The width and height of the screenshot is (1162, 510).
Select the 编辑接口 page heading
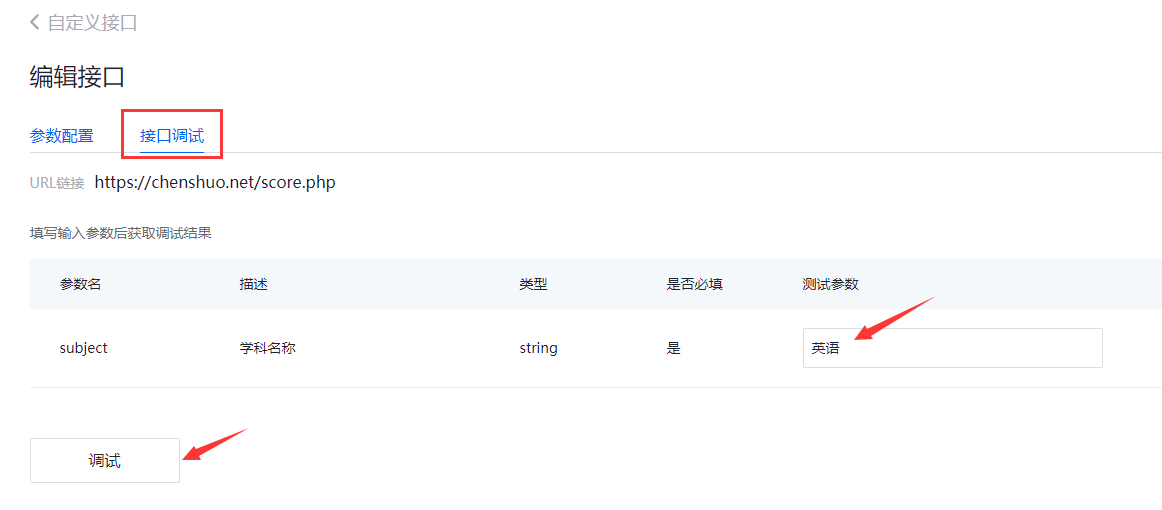[77, 76]
